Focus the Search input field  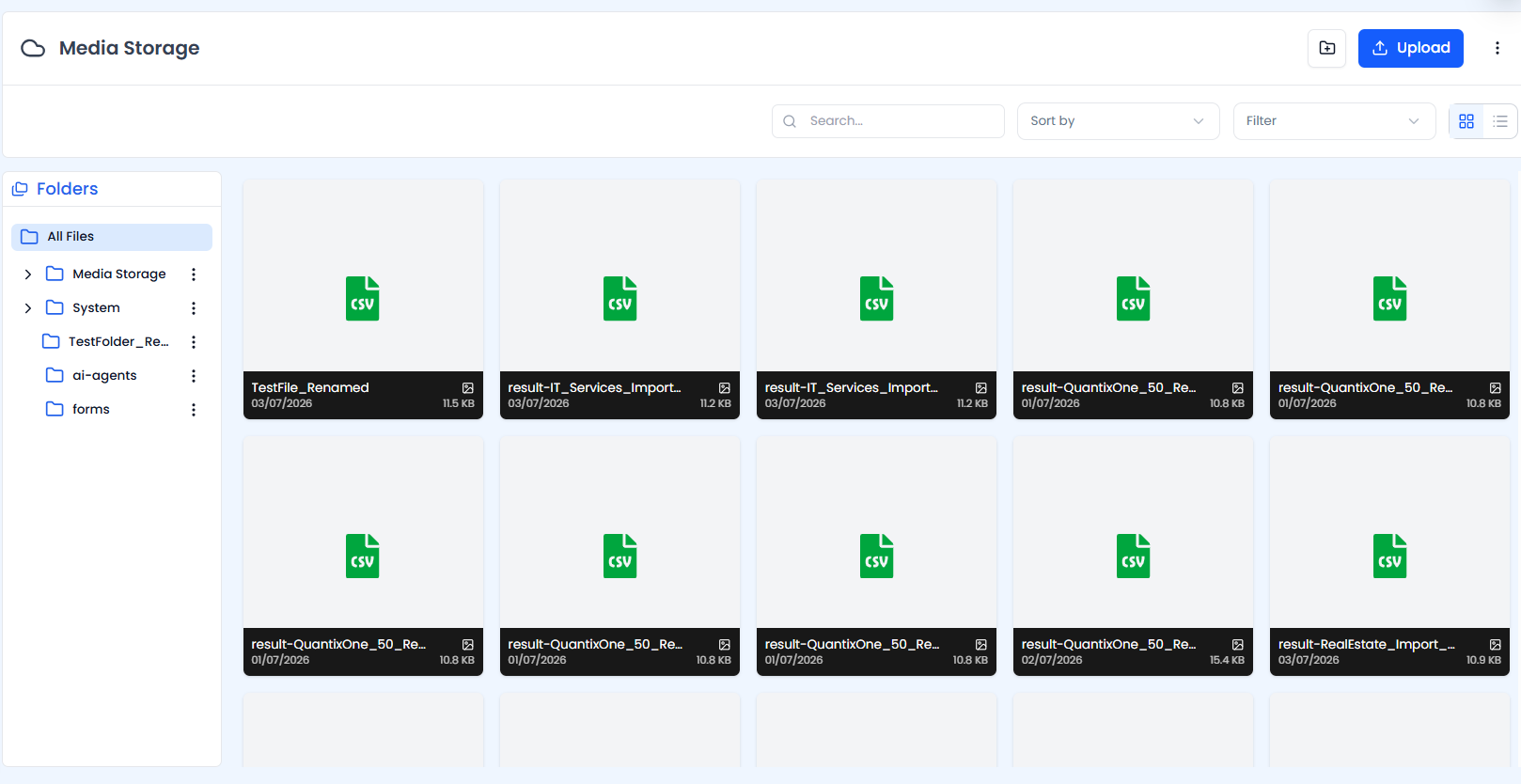pyautogui.click(x=888, y=121)
